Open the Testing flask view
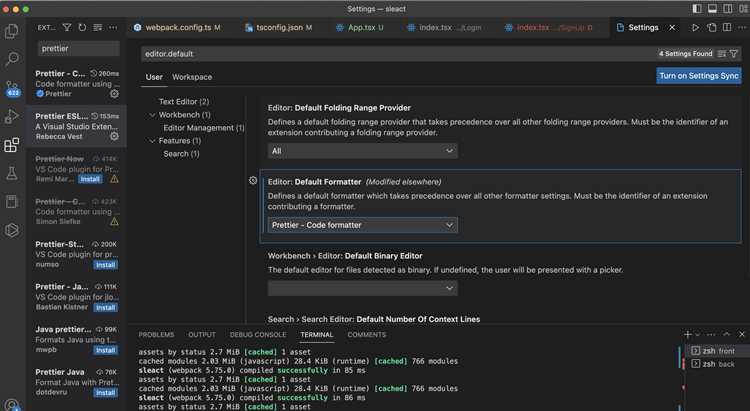The width and height of the screenshot is (750, 411). [11, 173]
